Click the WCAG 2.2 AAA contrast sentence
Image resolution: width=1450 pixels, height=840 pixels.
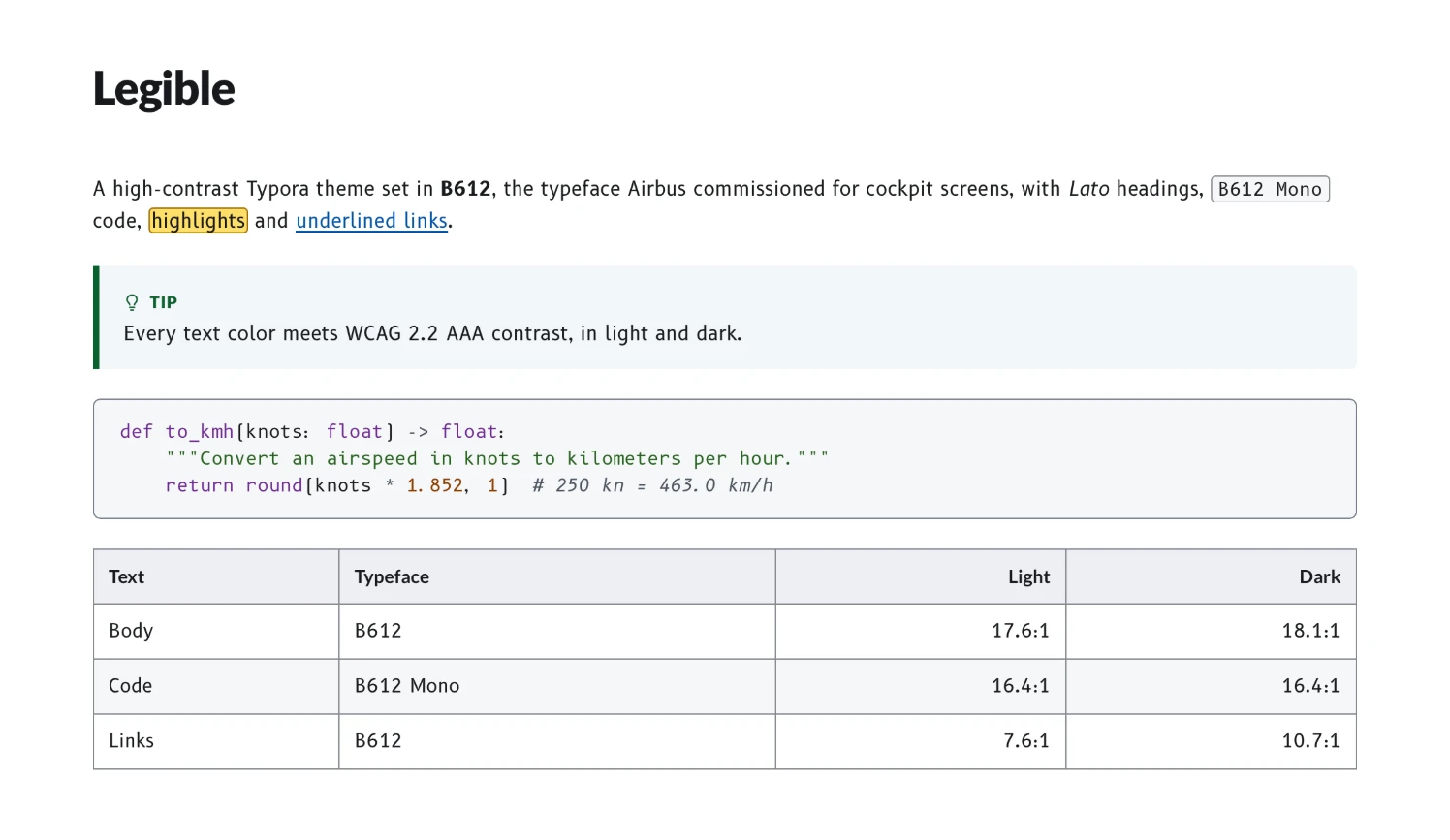pos(432,333)
